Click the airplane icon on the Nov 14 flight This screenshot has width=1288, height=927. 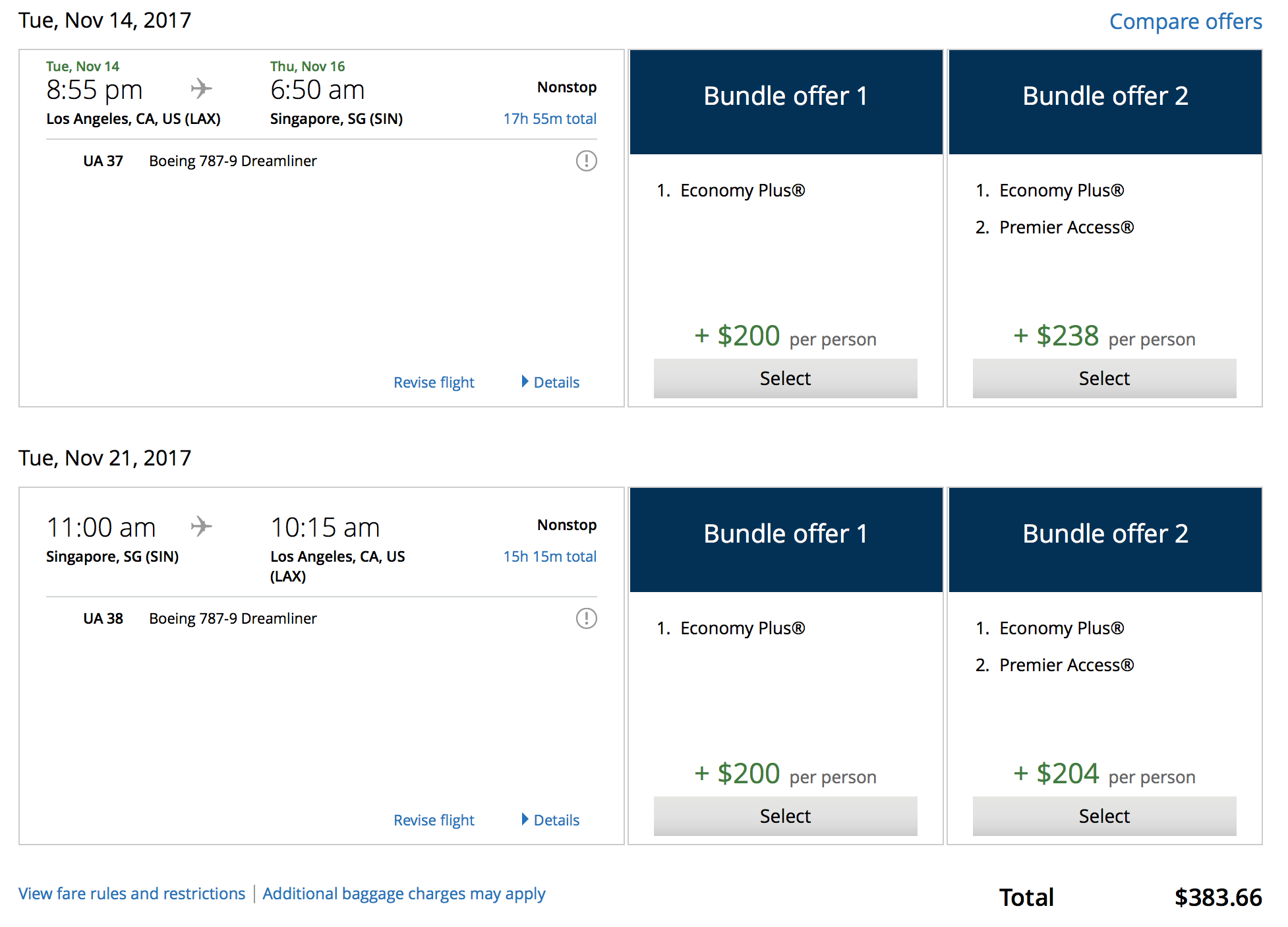click(202, 88)
